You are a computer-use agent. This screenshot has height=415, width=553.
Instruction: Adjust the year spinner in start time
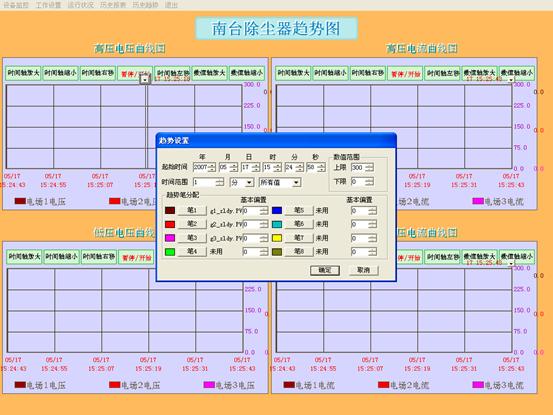tap(212, 167)
